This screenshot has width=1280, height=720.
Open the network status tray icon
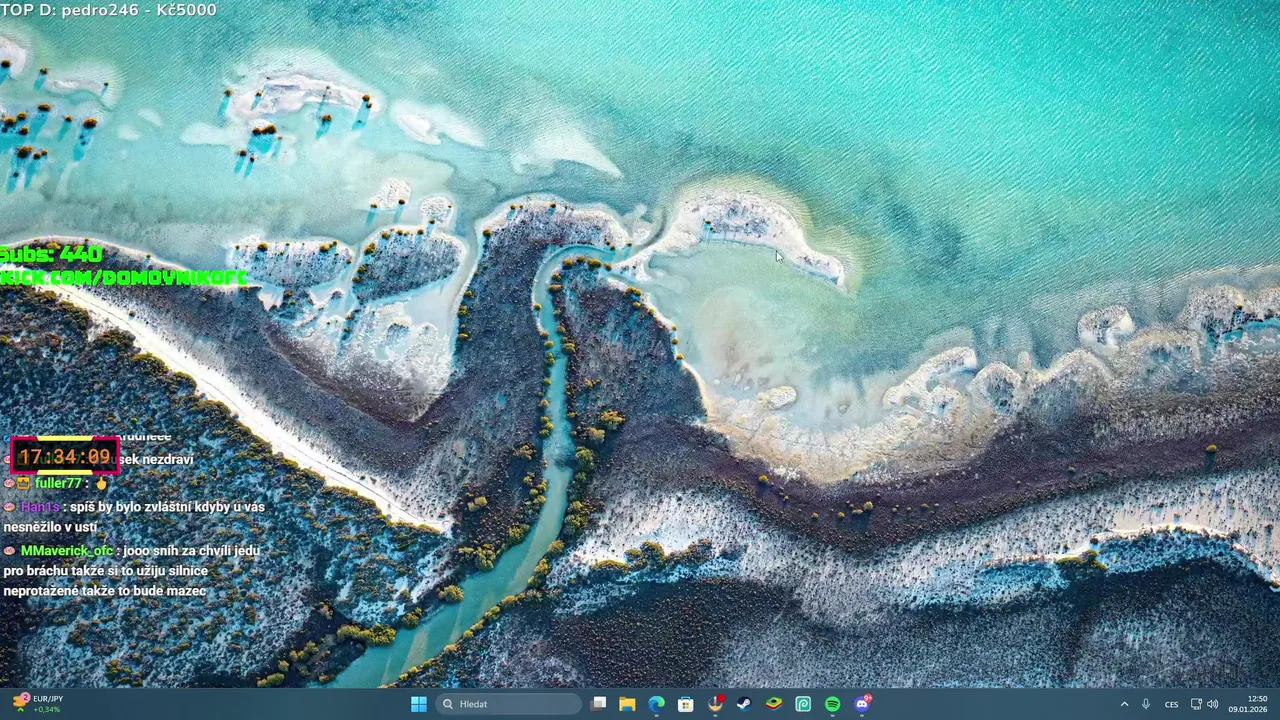tap(1196, 704)
